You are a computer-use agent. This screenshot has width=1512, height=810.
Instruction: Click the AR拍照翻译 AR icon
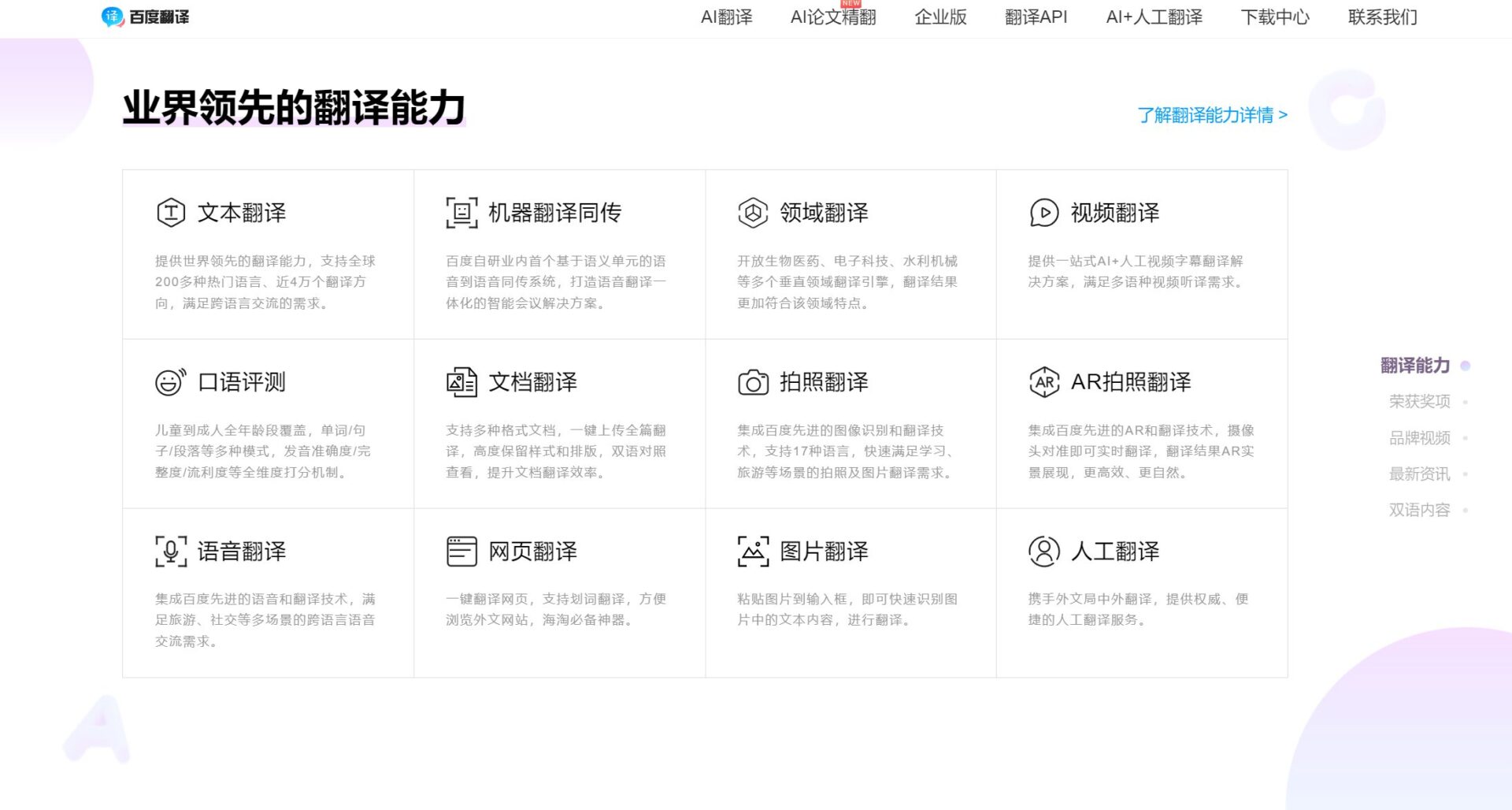(1044, 382)
